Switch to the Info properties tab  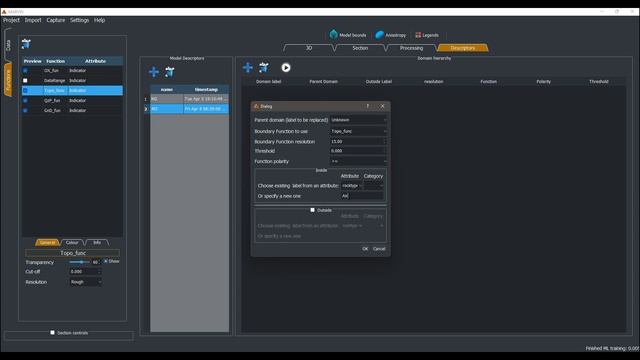click(x=97, y=242)
